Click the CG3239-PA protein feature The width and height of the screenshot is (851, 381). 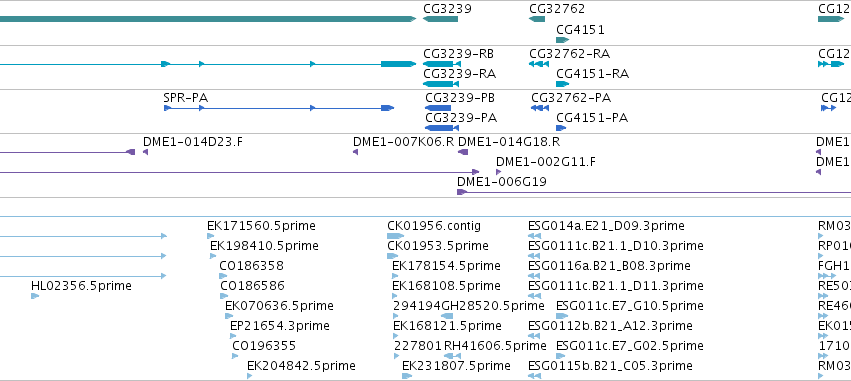point(442,128)
